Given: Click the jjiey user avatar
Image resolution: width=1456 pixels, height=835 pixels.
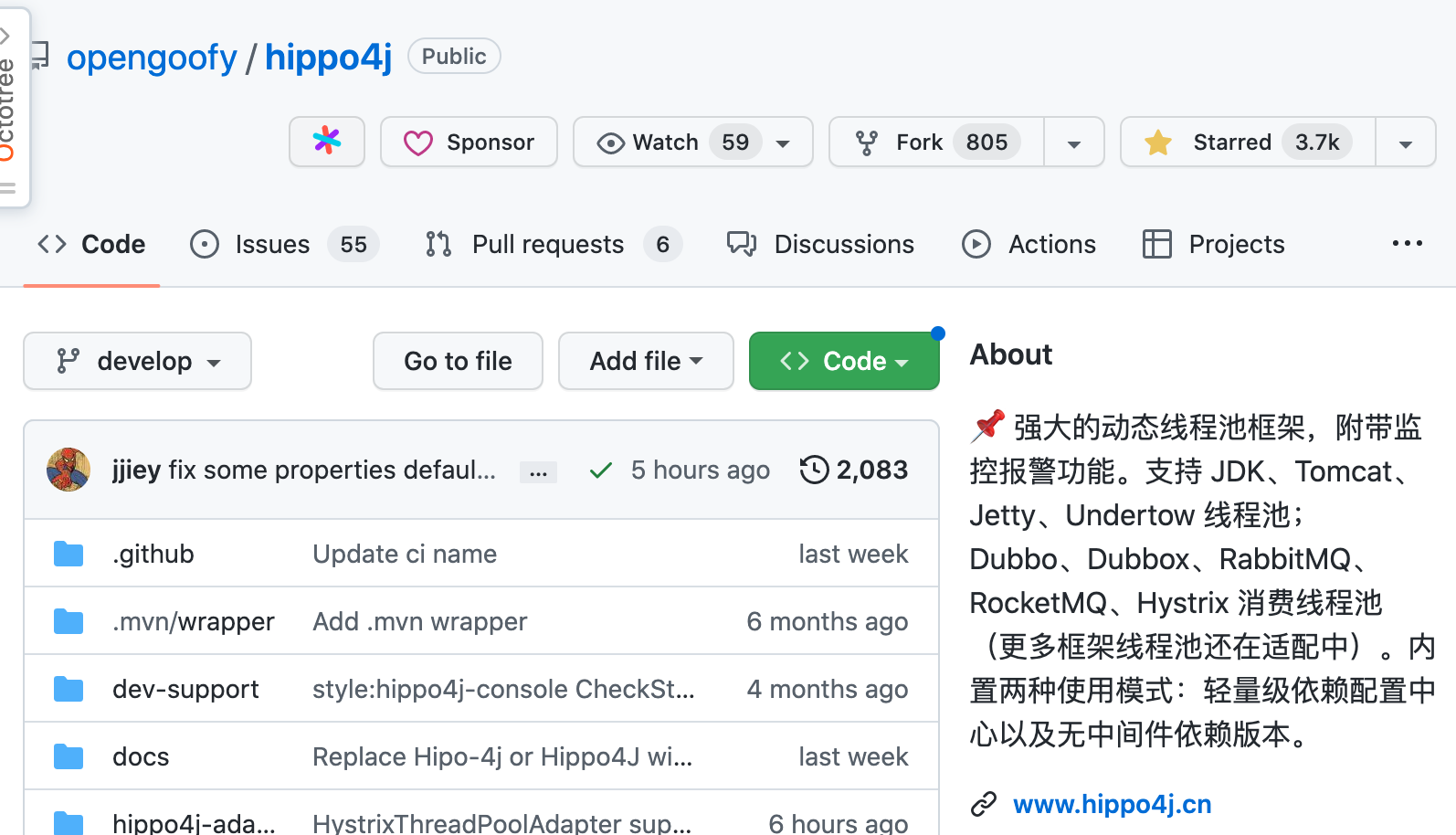Looking at the screenshot, I should tap(69, 470).
